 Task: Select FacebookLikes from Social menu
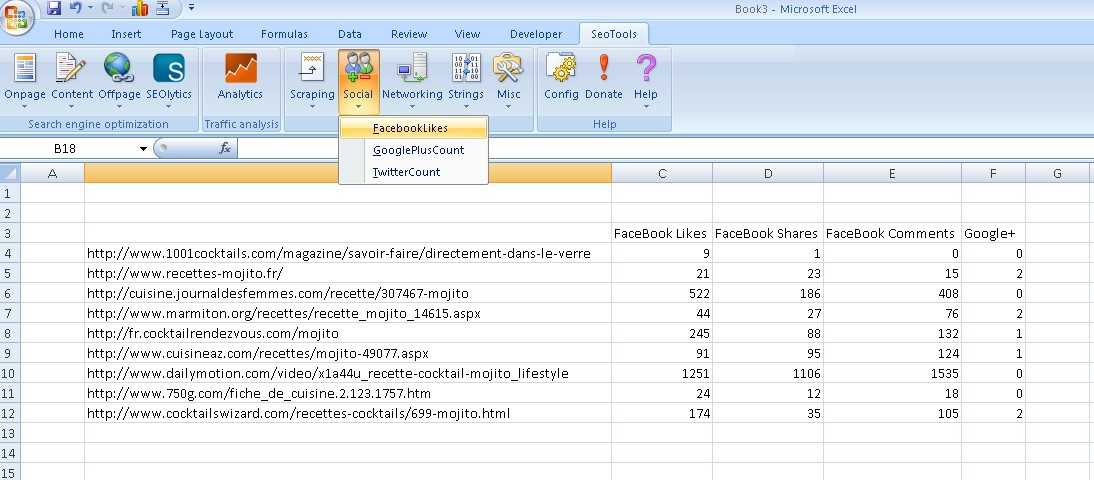410,128
